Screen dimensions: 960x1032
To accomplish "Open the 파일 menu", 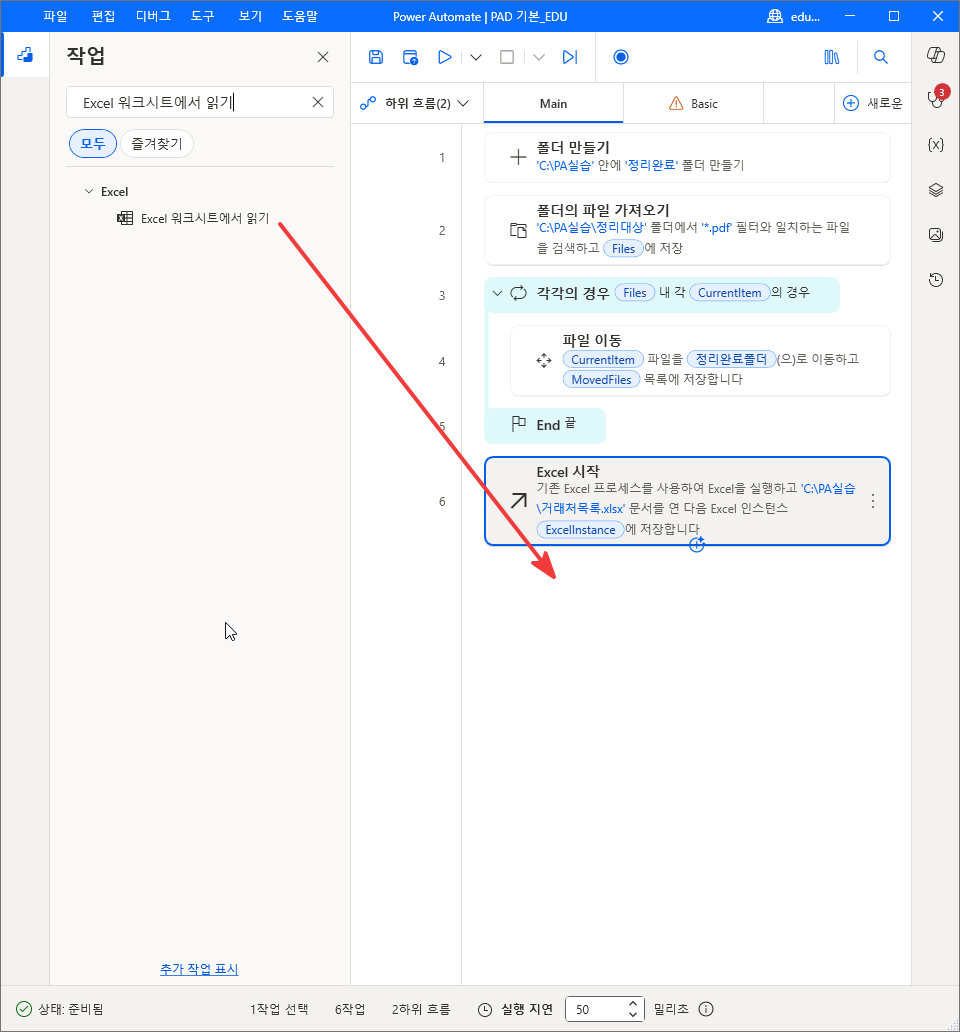I will pos(55,16).
